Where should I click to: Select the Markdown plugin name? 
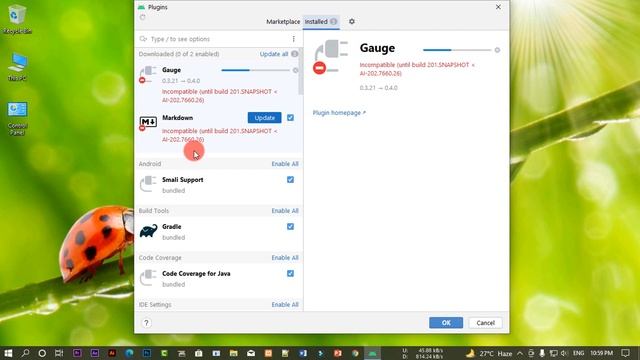point(178,118)
